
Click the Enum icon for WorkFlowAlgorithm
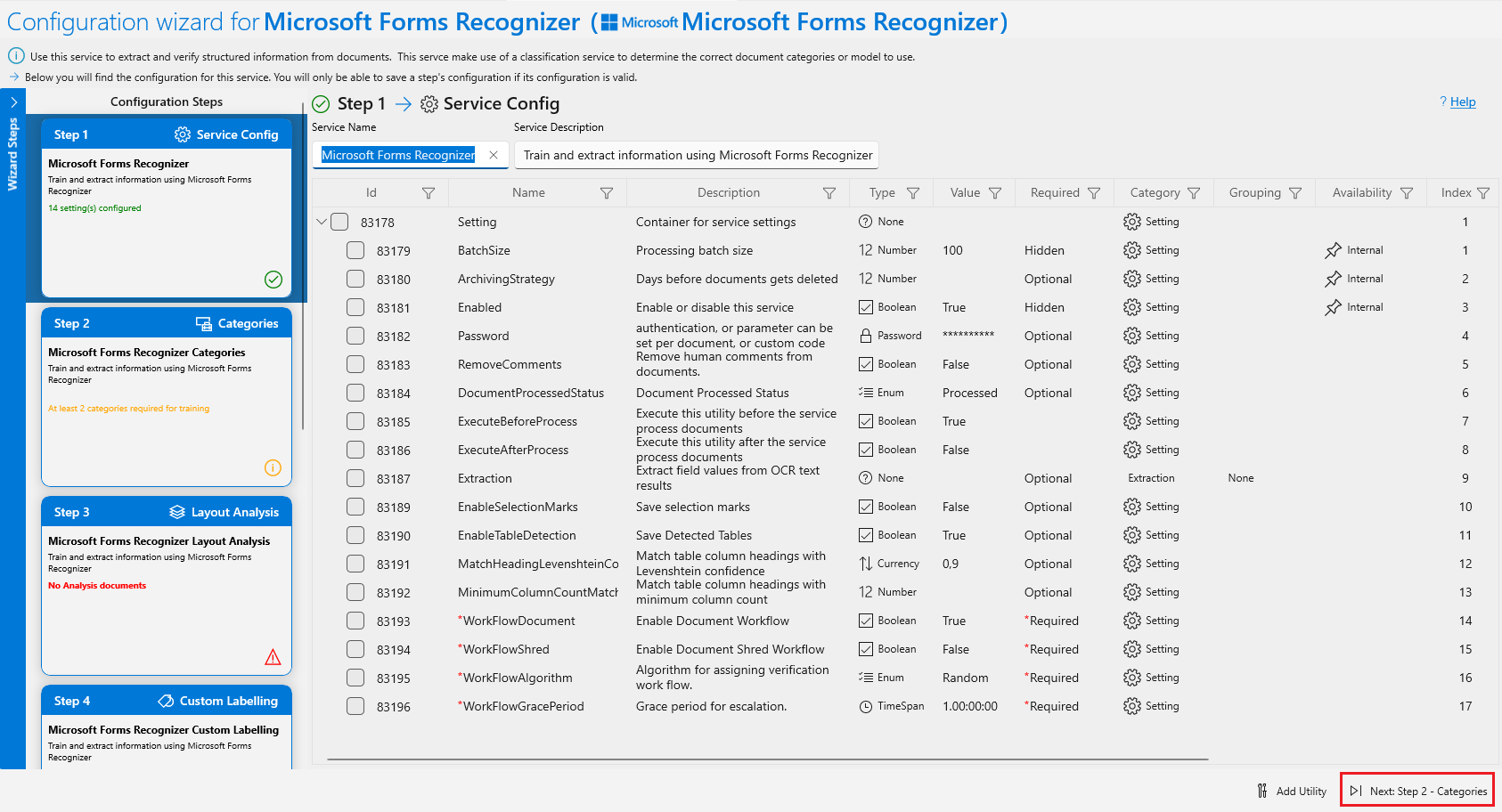click(x=866, y=678)
